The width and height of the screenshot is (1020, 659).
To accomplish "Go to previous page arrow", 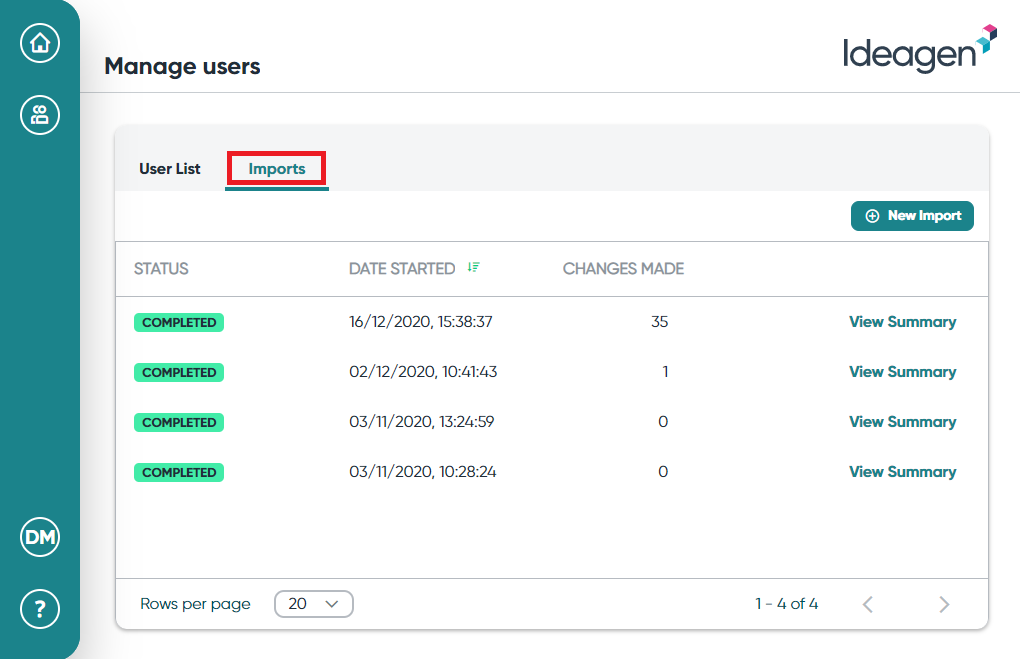I will tap(868, 604).
